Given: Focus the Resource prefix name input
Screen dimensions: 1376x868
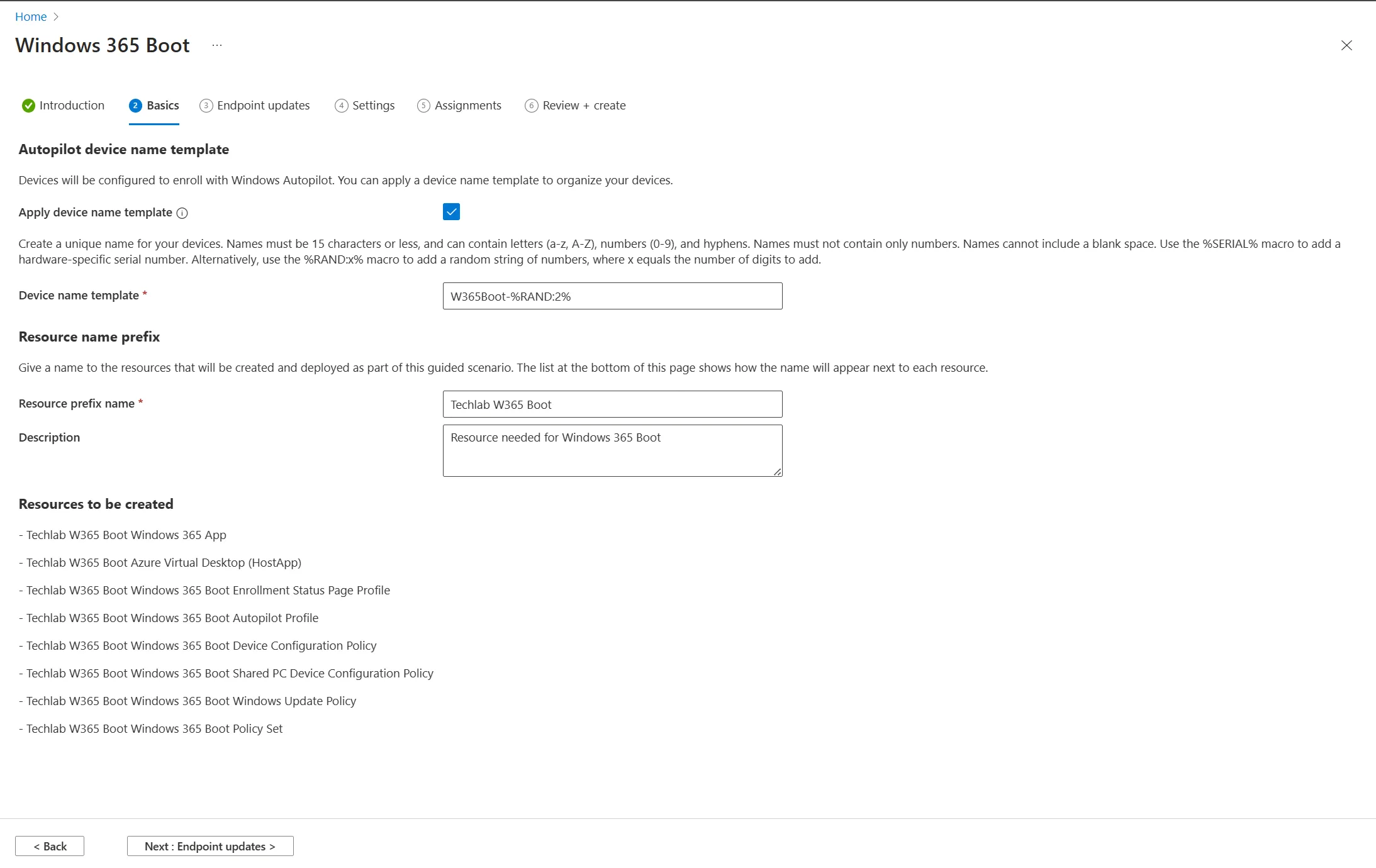Looking at the screenshot, I should coord(612,404).
